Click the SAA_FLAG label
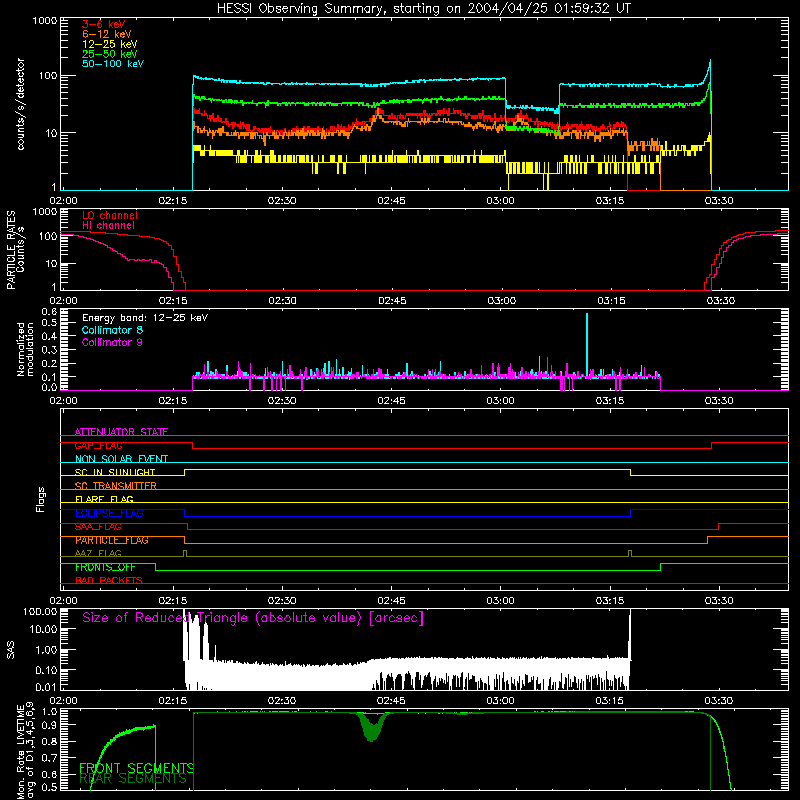Viewport: 800px width, 800px height. point(98,527)
